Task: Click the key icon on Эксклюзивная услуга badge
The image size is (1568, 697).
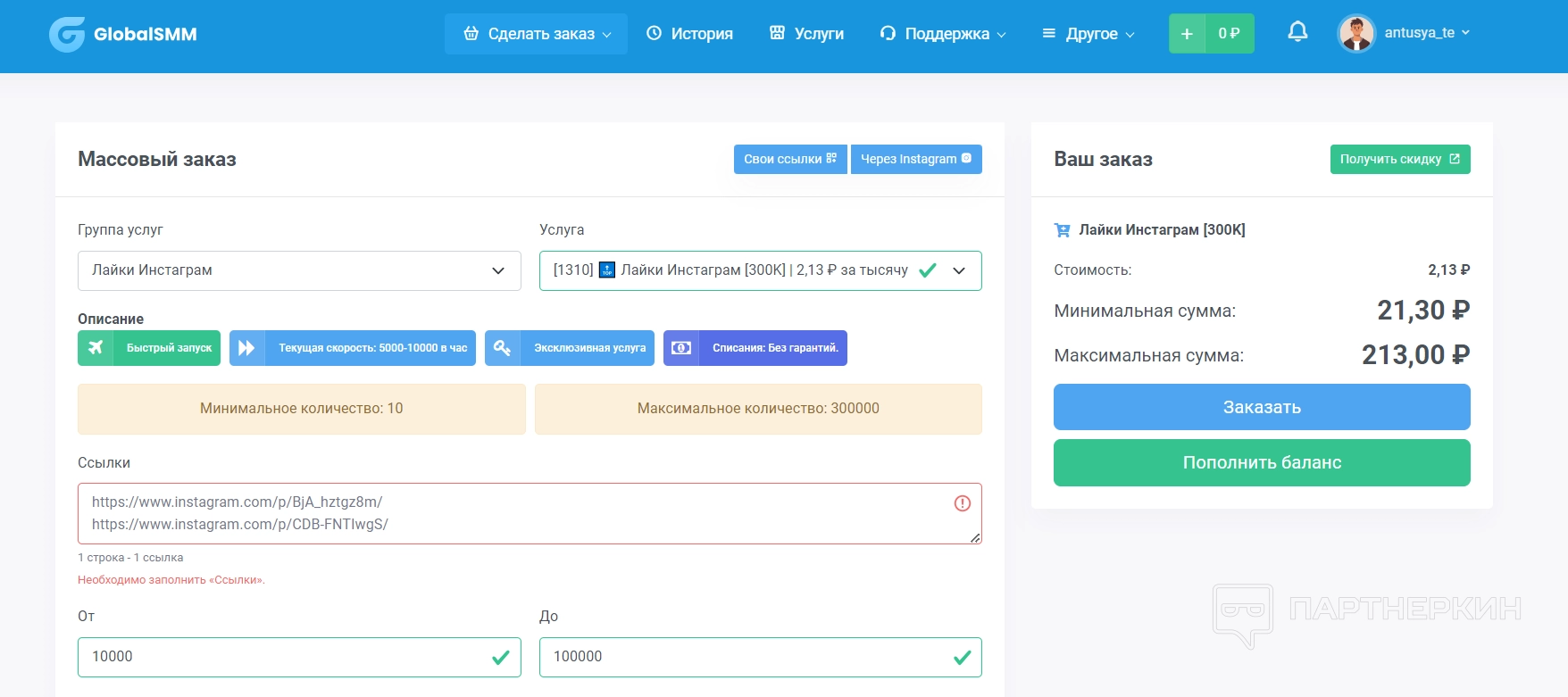Action: 503,348
